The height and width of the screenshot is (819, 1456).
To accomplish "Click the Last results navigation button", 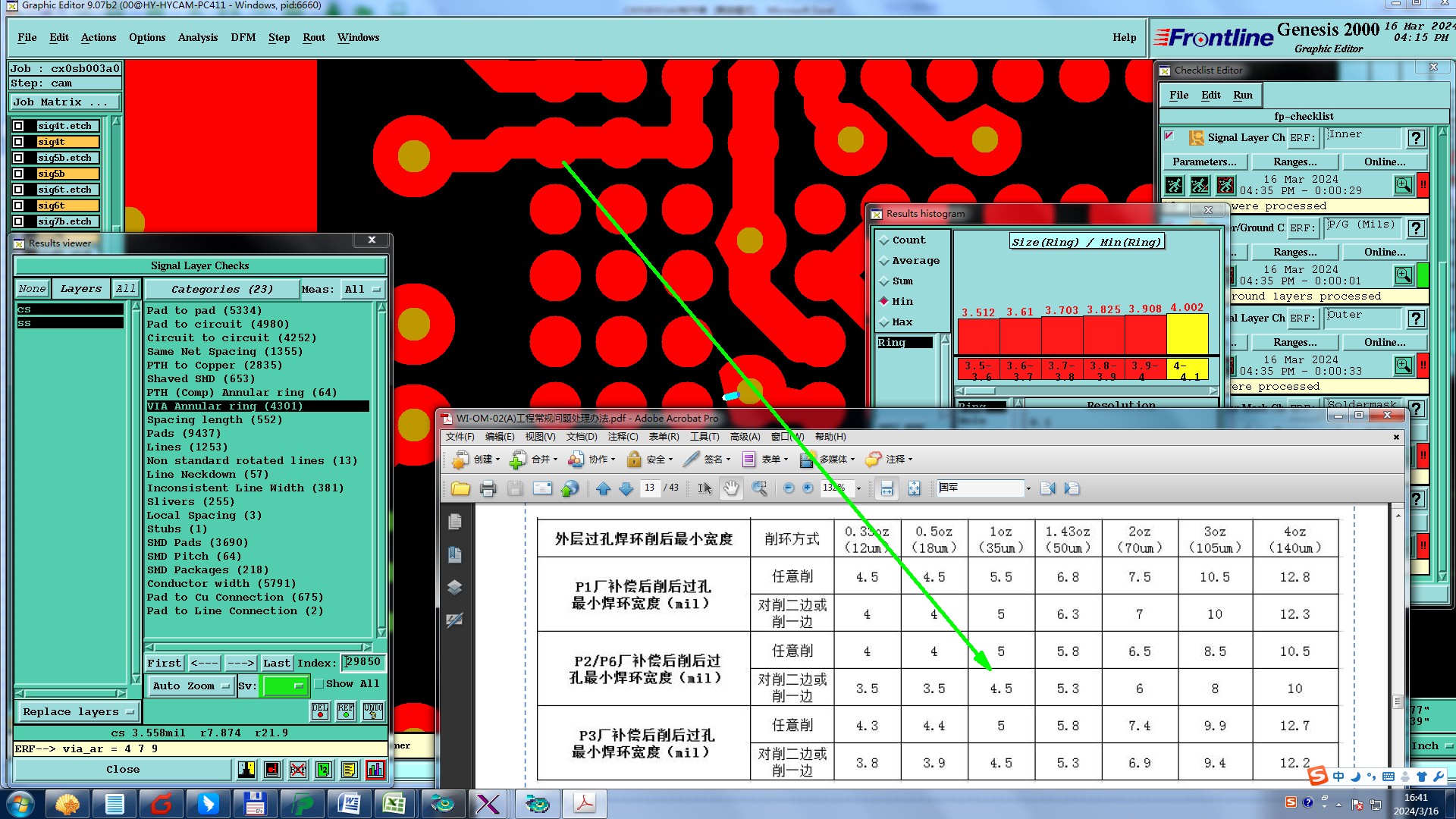I will coord(276,664).
